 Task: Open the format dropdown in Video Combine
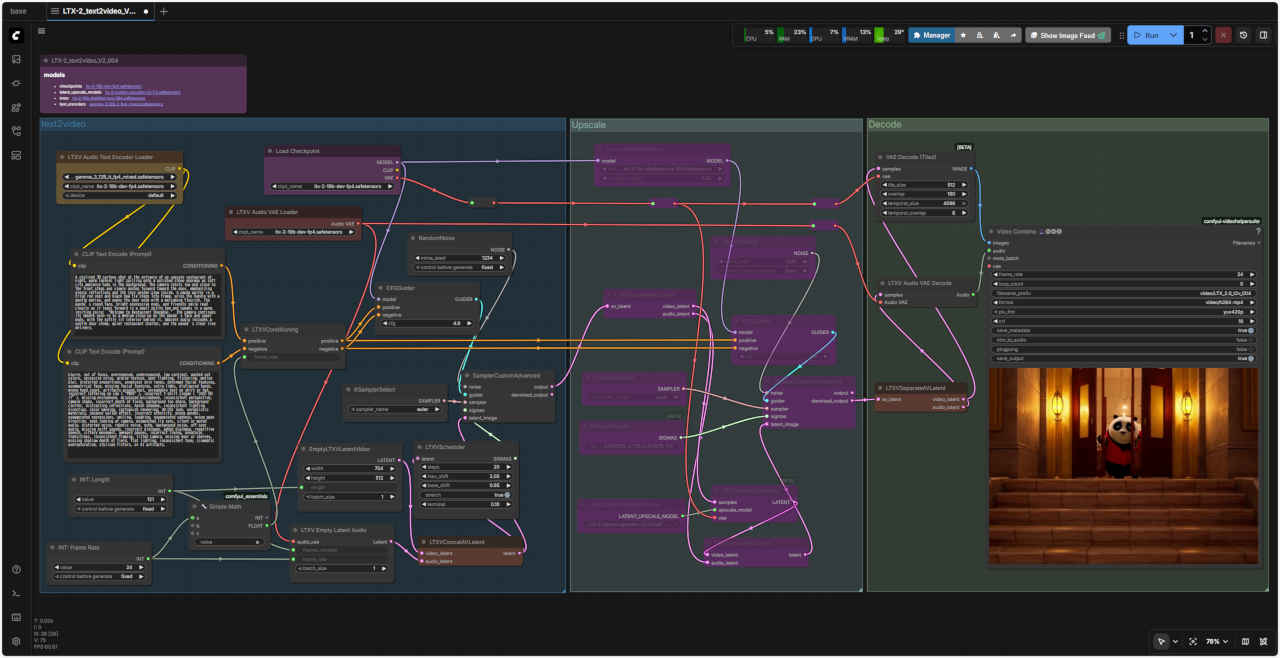point(1122,302)
